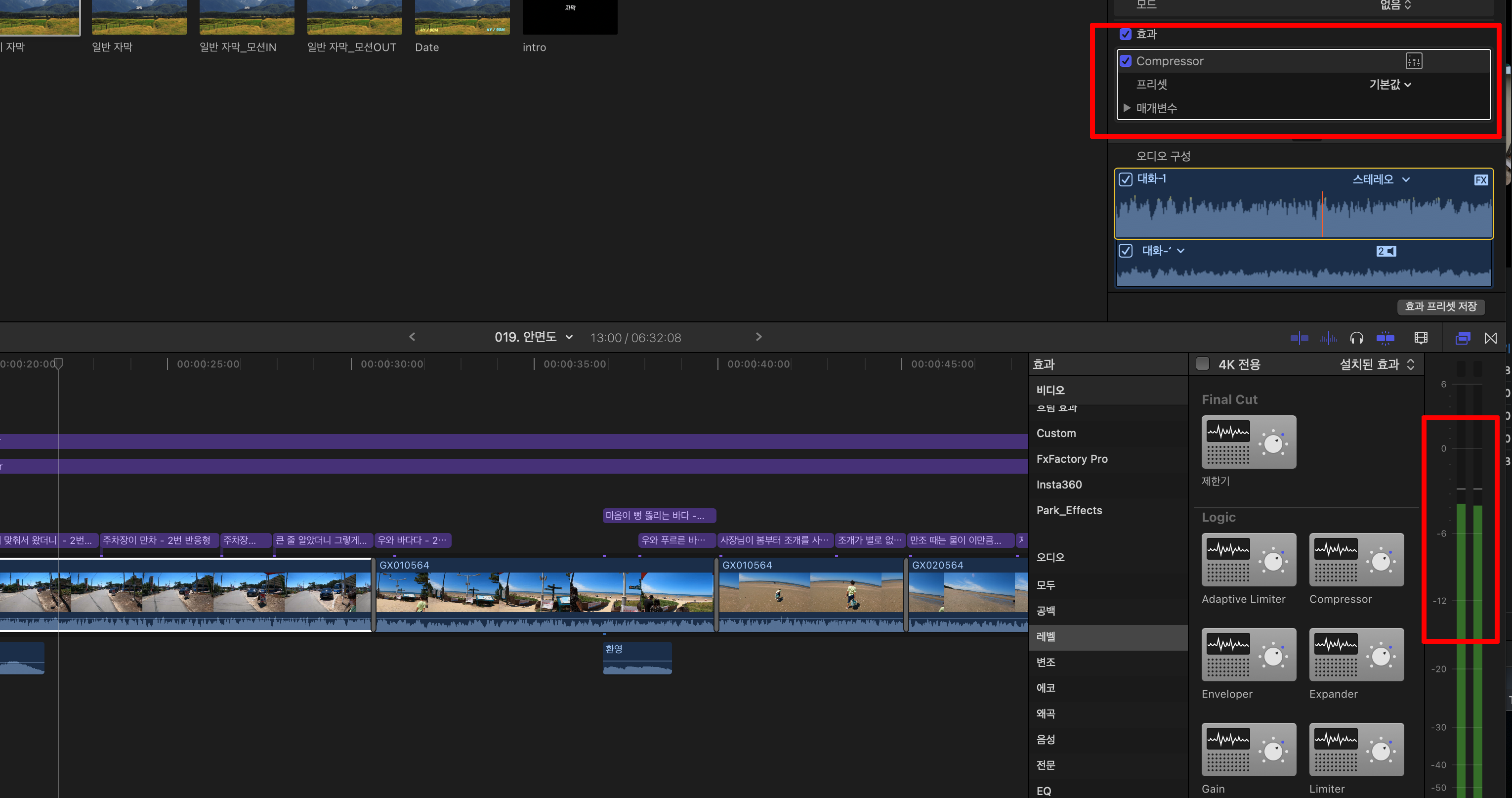This screenshot has width=1512, height=798.
Task: Toggle the 효과 section checkbox
Action: (x=1125, y=34)
